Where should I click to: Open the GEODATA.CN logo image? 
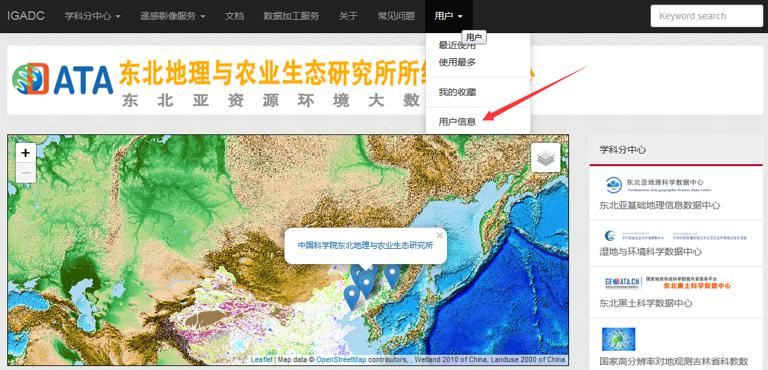(x=668, y=283)
